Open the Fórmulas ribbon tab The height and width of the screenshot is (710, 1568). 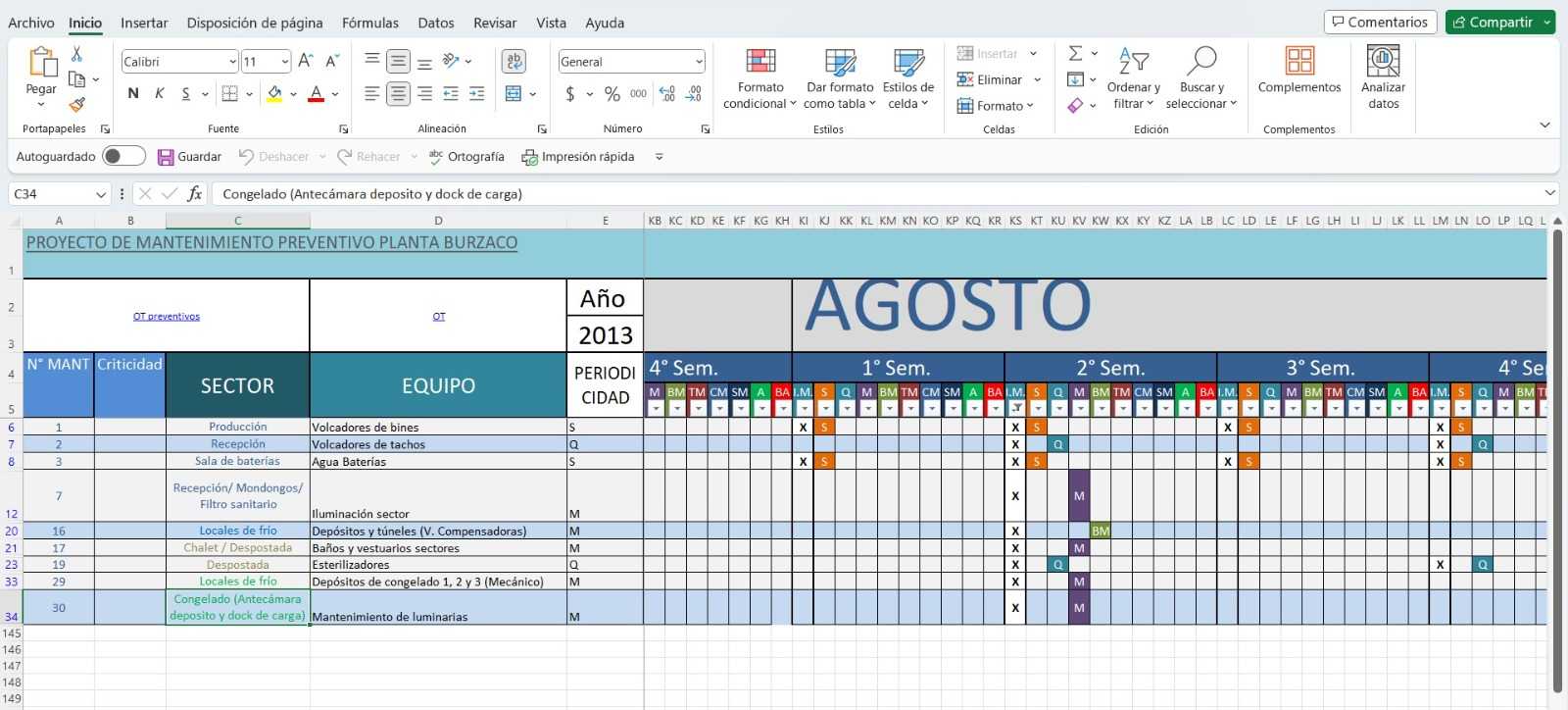pyautogui.click(x=369, y=23)
